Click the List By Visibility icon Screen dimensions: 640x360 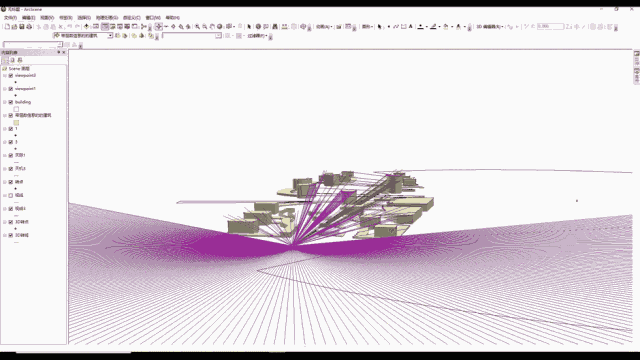20,60
